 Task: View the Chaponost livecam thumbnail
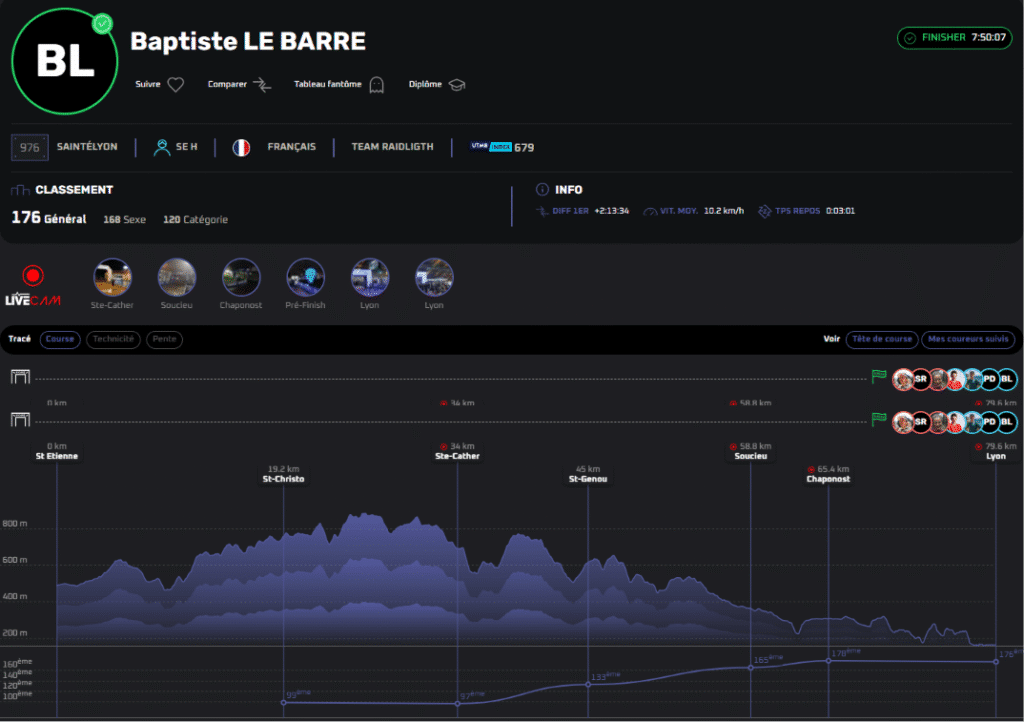click(x=241, y=276)
